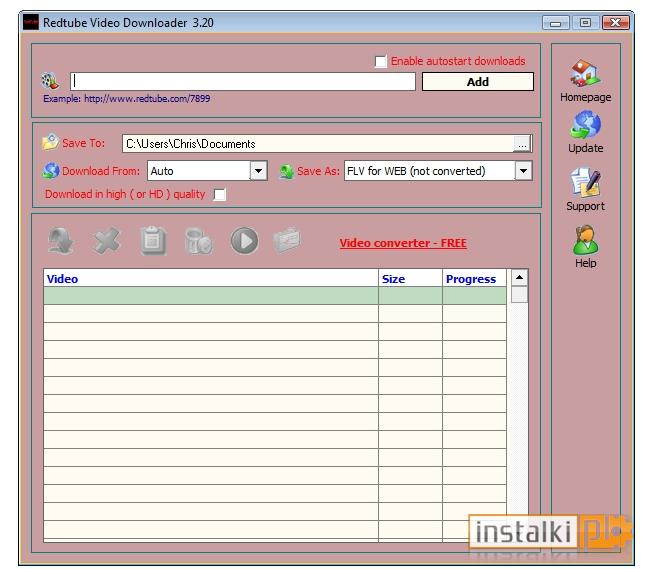Open the Homepage icon in sidebar
This screenshot has height=569, width=646.
coord(585,73)
